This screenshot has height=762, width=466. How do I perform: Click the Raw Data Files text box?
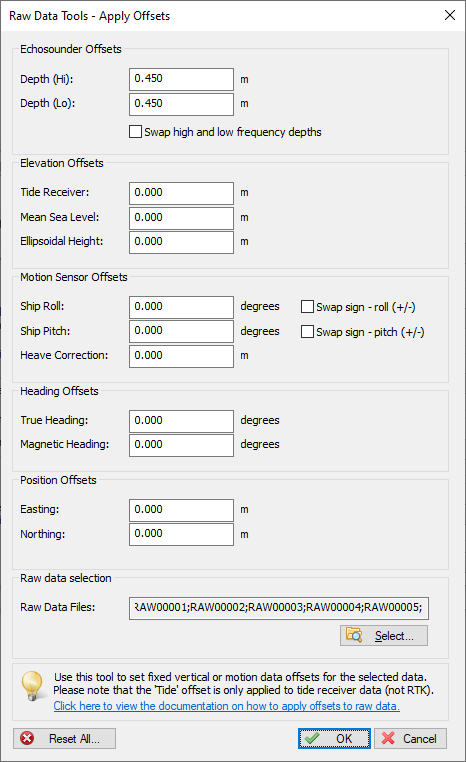pos(279,608)
